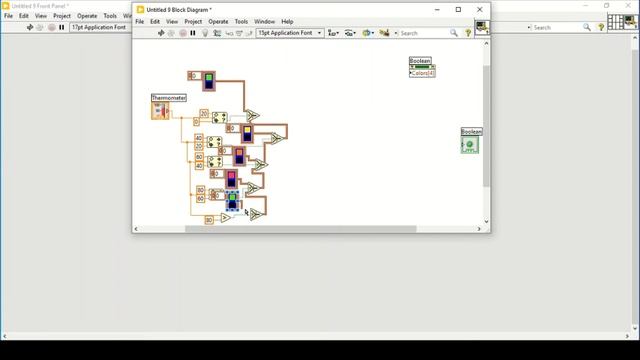
Task: Click Abort Execution in the Front Panel toolbar
Action: 51,27
